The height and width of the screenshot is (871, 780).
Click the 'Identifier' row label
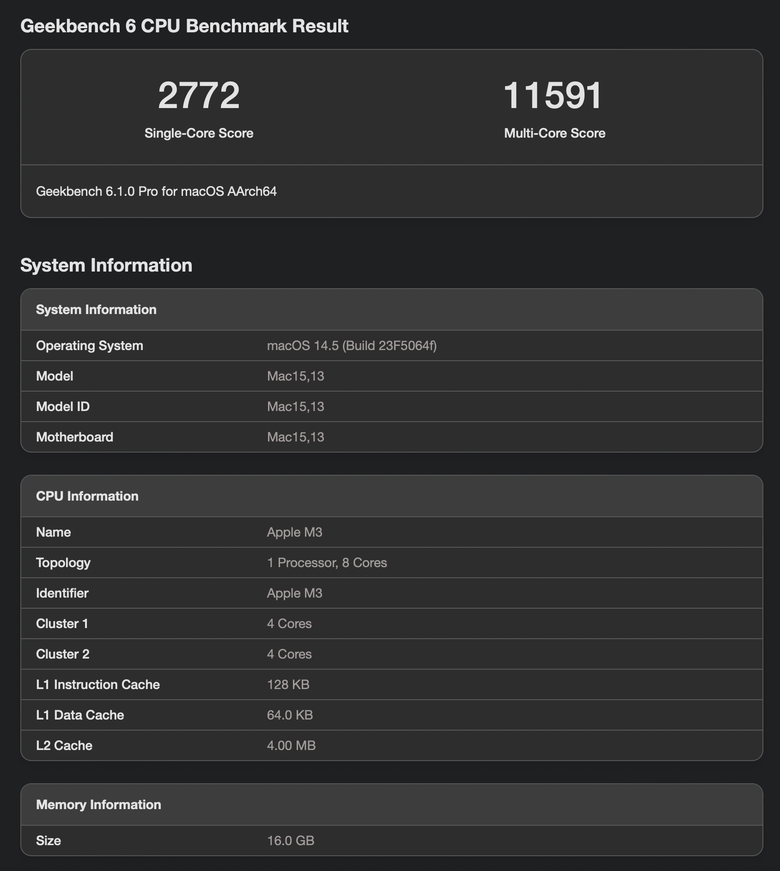pos(62,593)
